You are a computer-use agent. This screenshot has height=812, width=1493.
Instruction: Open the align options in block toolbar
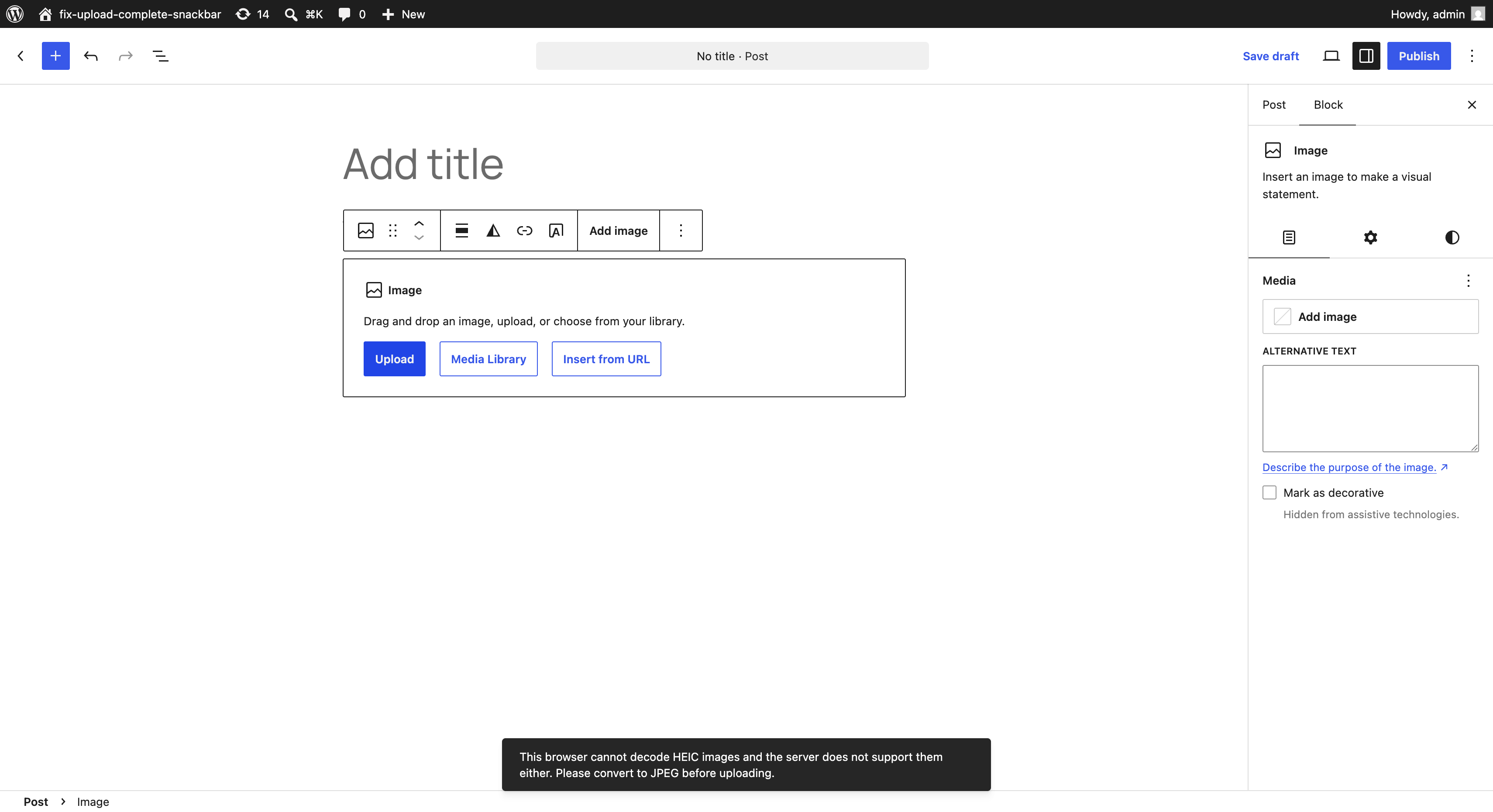[462, 231]
